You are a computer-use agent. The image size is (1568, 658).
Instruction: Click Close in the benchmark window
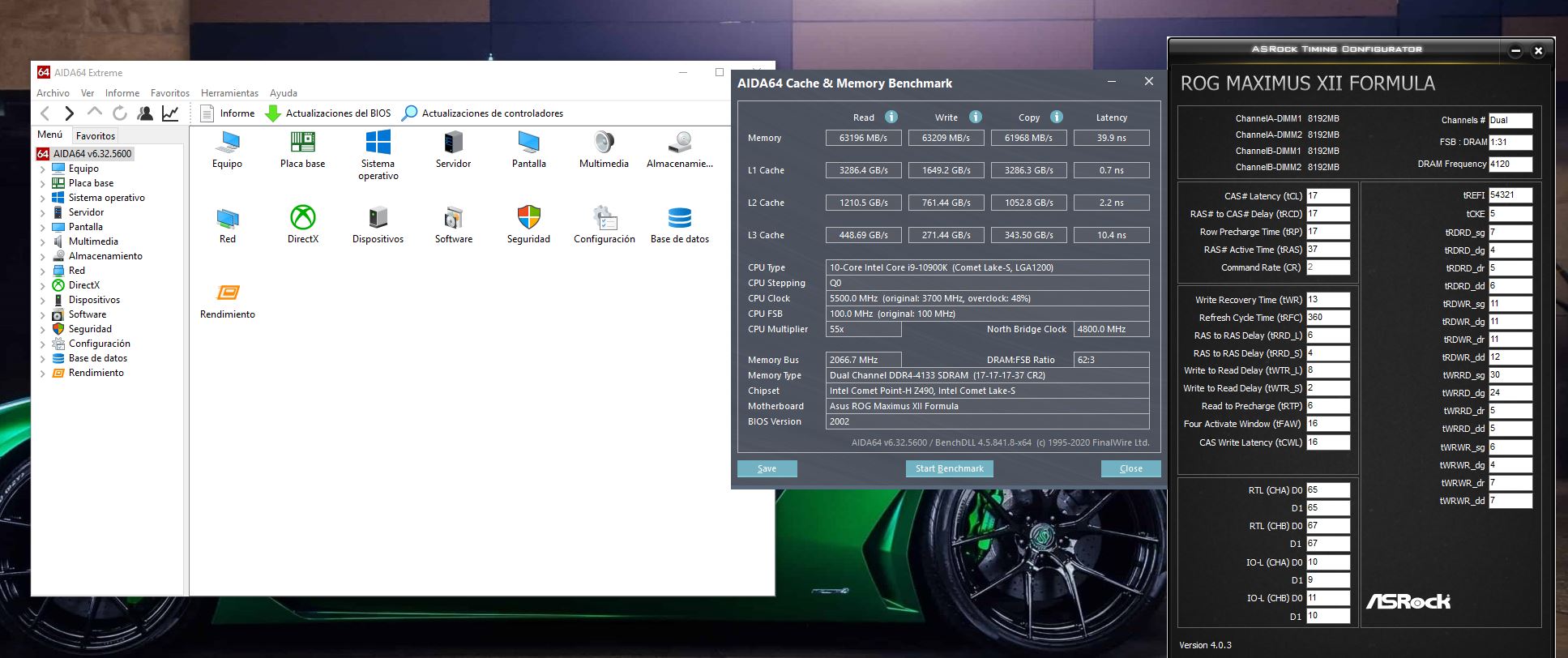pos(1130,468)
